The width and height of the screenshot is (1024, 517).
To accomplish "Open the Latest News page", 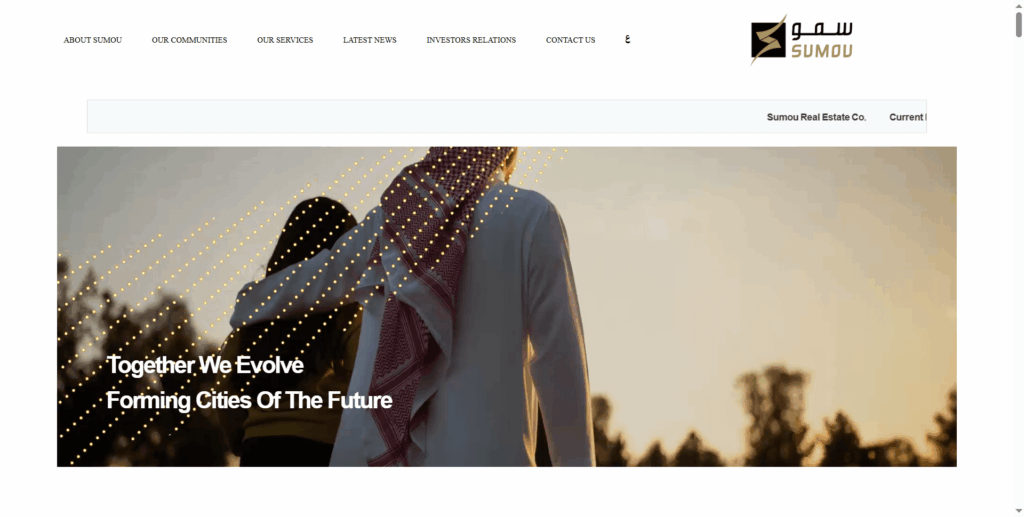I will (x=370, y=40).
